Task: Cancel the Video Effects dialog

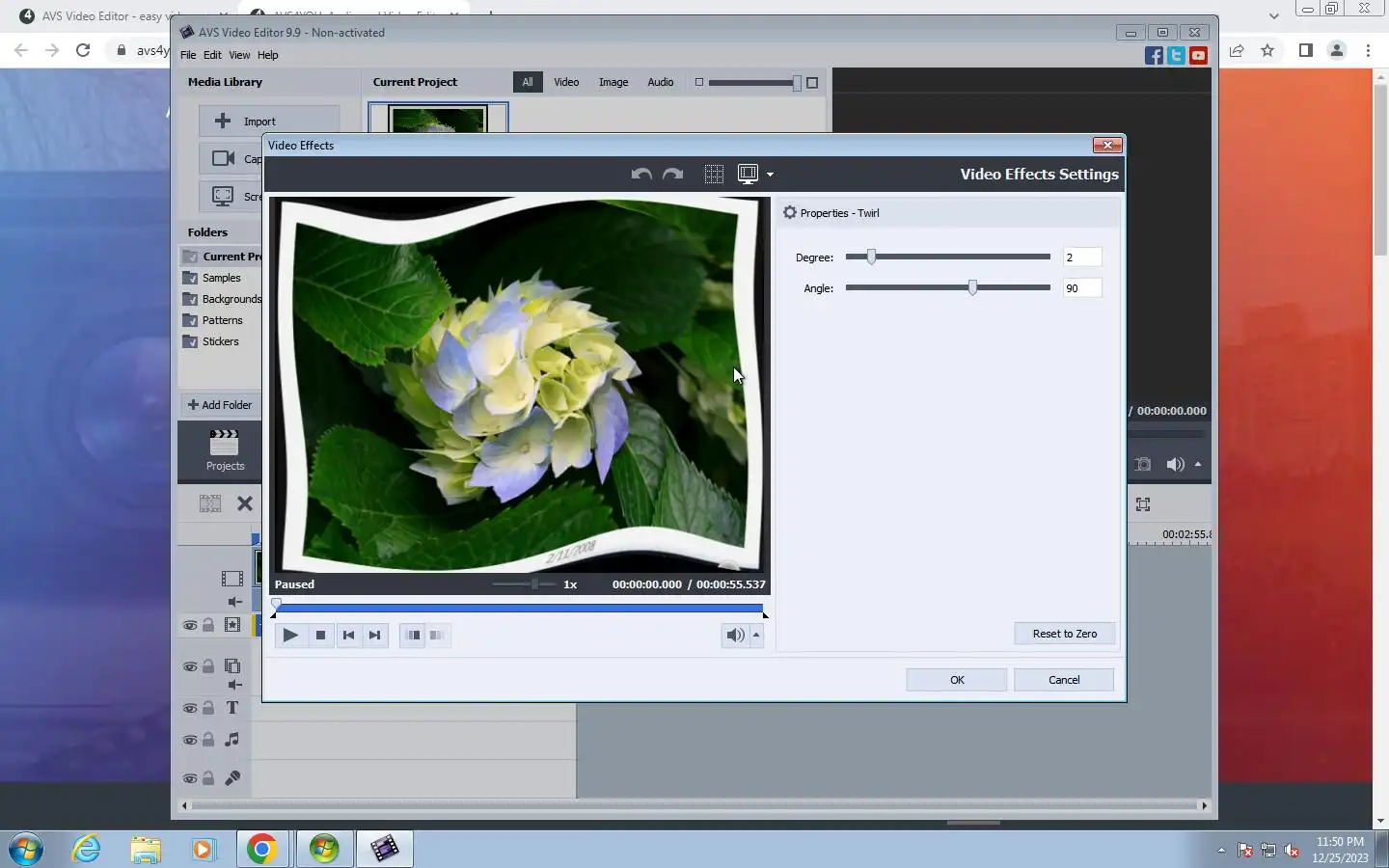Action: pos(1064,680)
